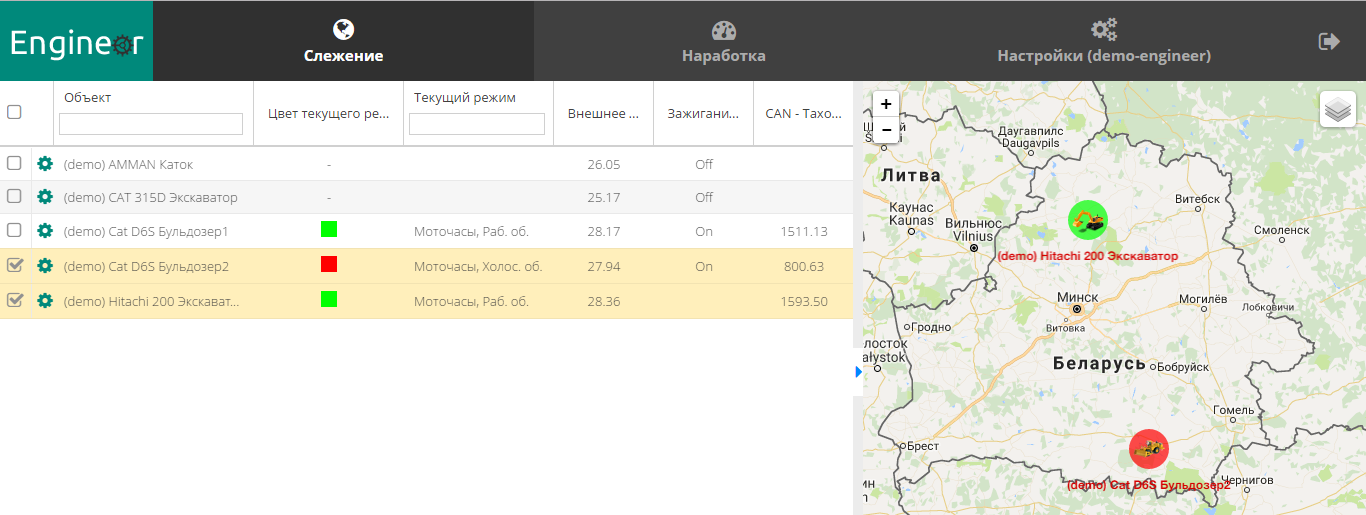This screenshot has width=1366, height=515.
Task: Open gear settings for AMMAN Каток
Action: [45, 164]
